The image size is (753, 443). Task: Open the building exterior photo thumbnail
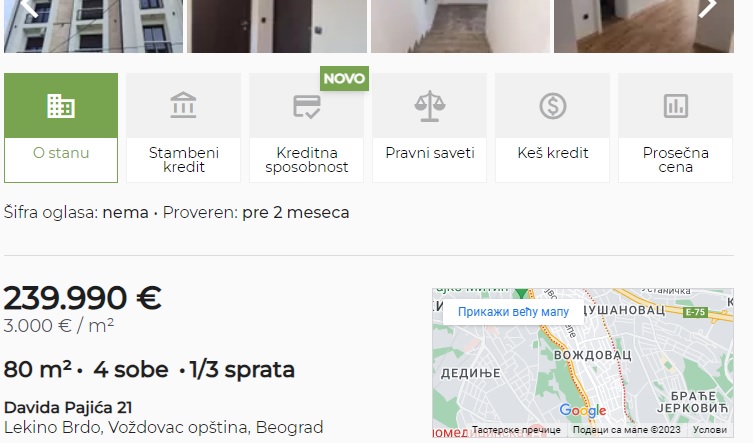click(93, 26)
